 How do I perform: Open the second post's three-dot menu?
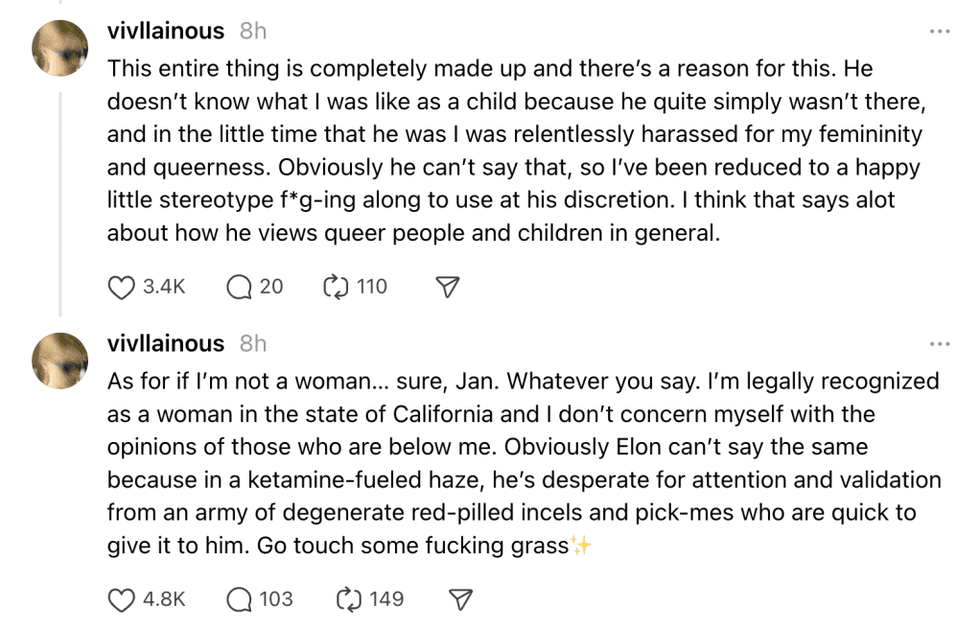939,343
